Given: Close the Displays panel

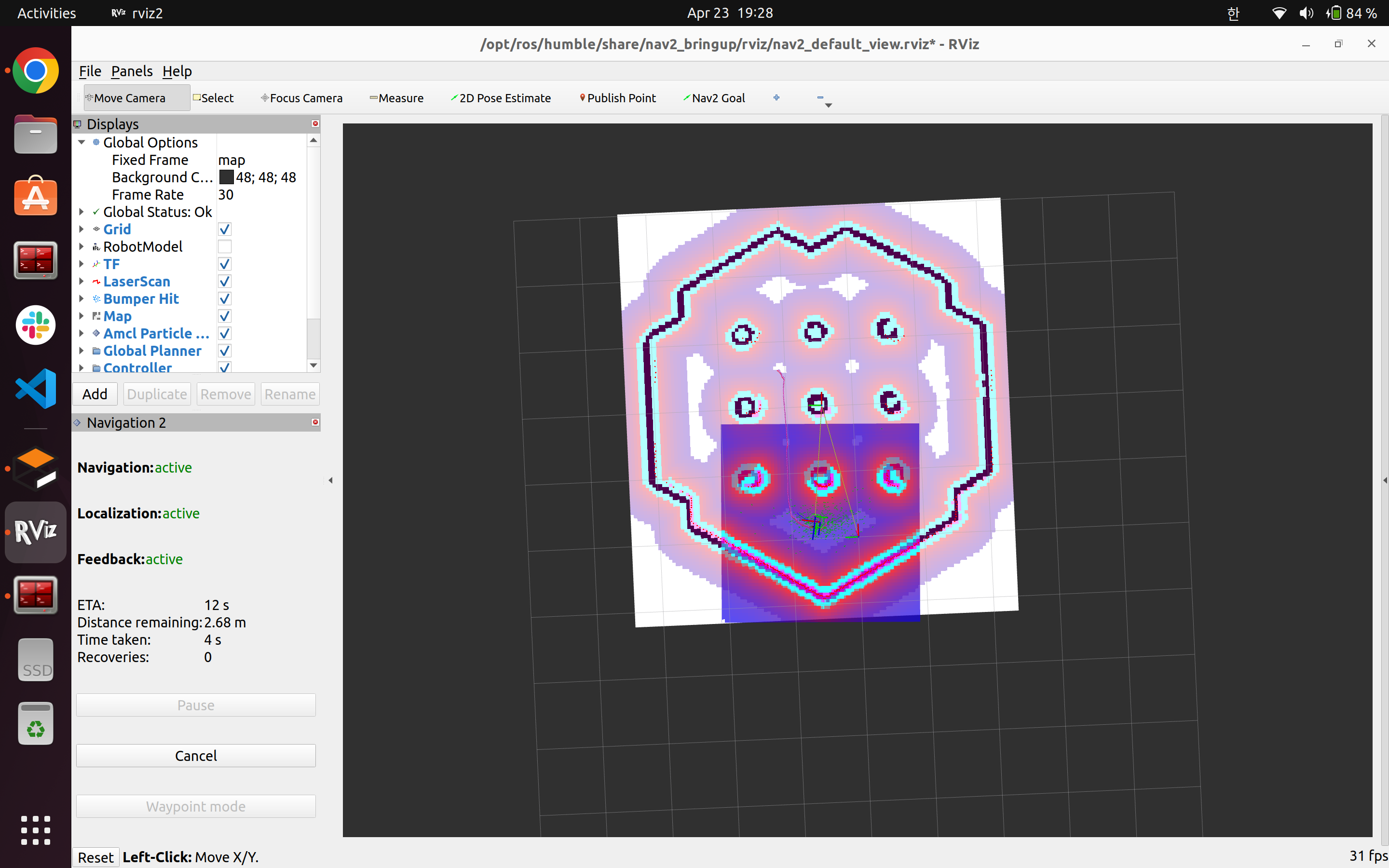Looking at the screenshot, I should tap(315, 124).
